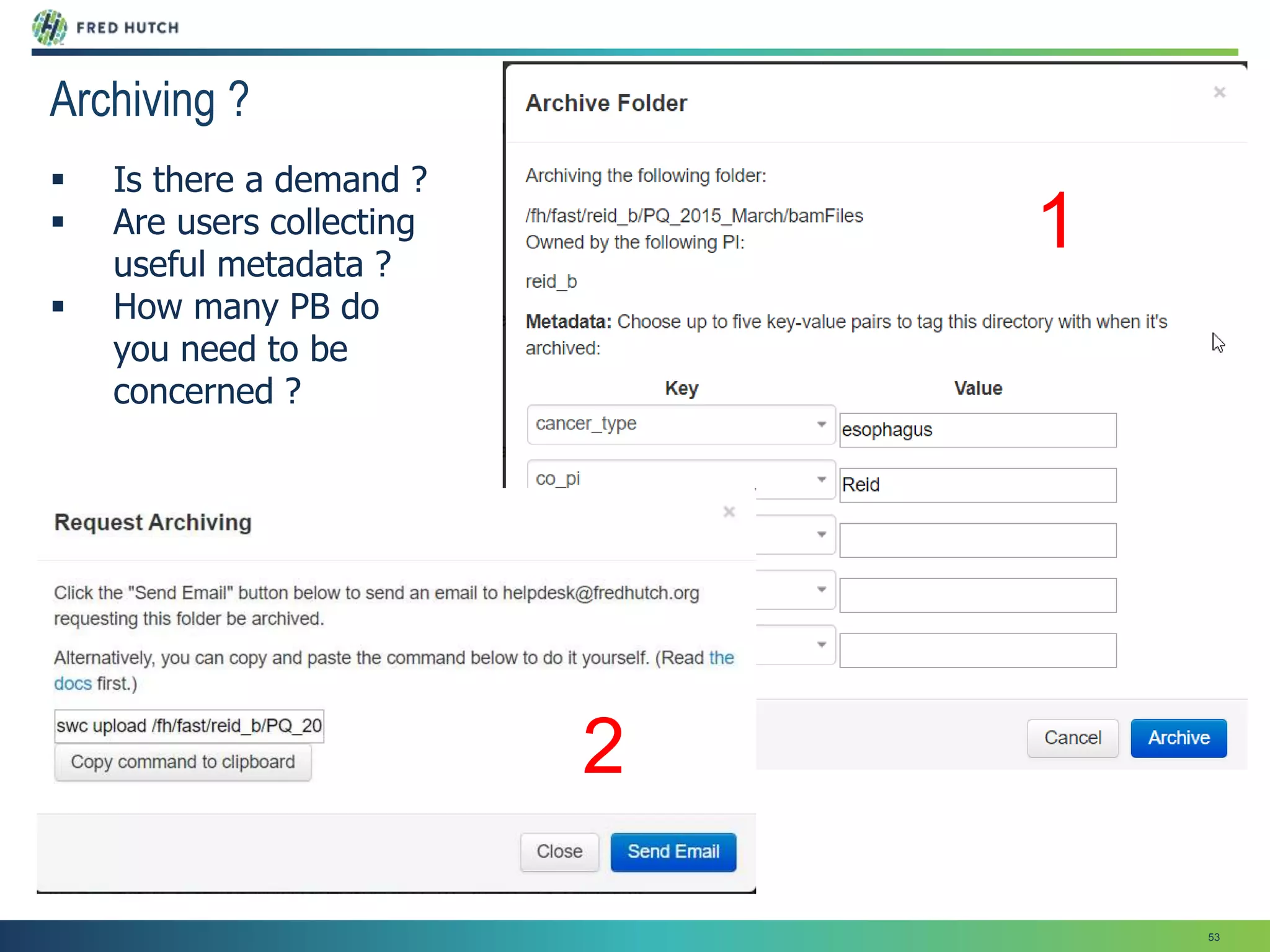Image resolution: width=1270 pixels, height=952 pixels.
Task: Close the Request Archiving dialog with X
Action: (x=729, y=512)
